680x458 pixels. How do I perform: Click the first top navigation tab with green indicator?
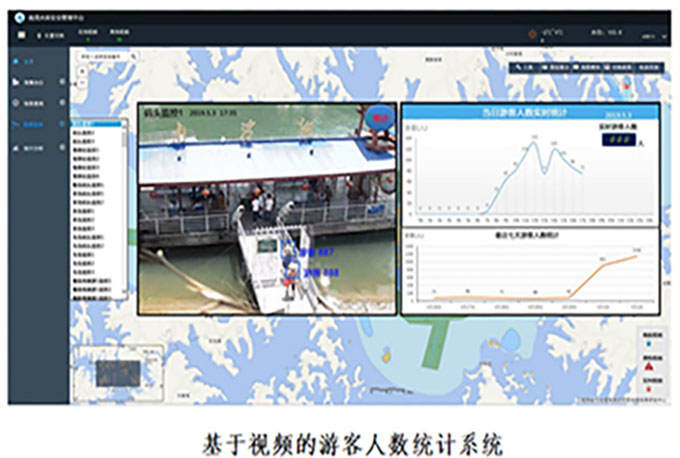[x=86, y=34]
